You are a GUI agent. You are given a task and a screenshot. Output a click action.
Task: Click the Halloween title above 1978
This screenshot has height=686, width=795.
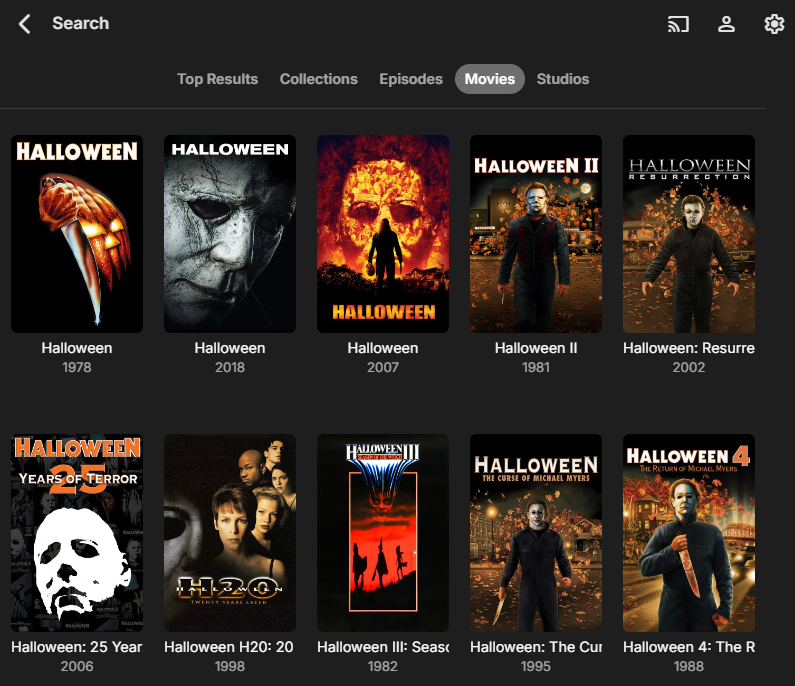pos(77,348)
